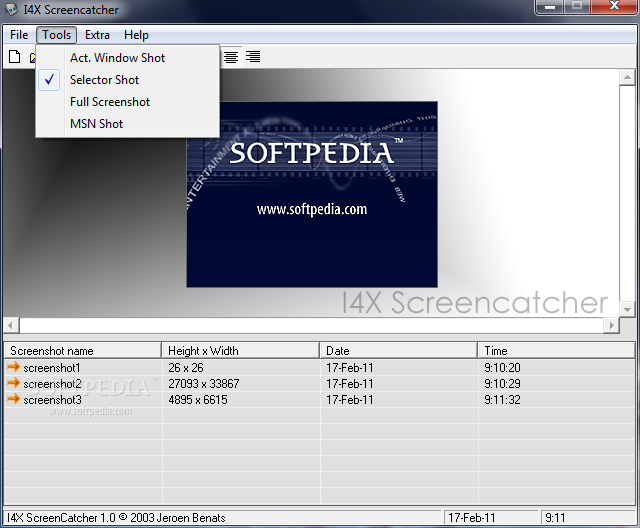This screenshot has height=528, width=640.
Task: Click the Height x Width column header
Action: tap(240, 351)
